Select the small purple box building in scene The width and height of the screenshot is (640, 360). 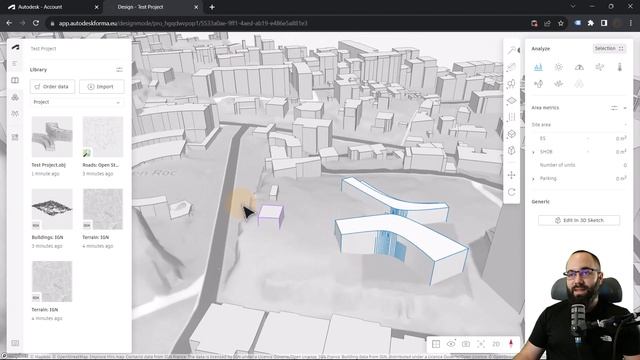[271, 216]
